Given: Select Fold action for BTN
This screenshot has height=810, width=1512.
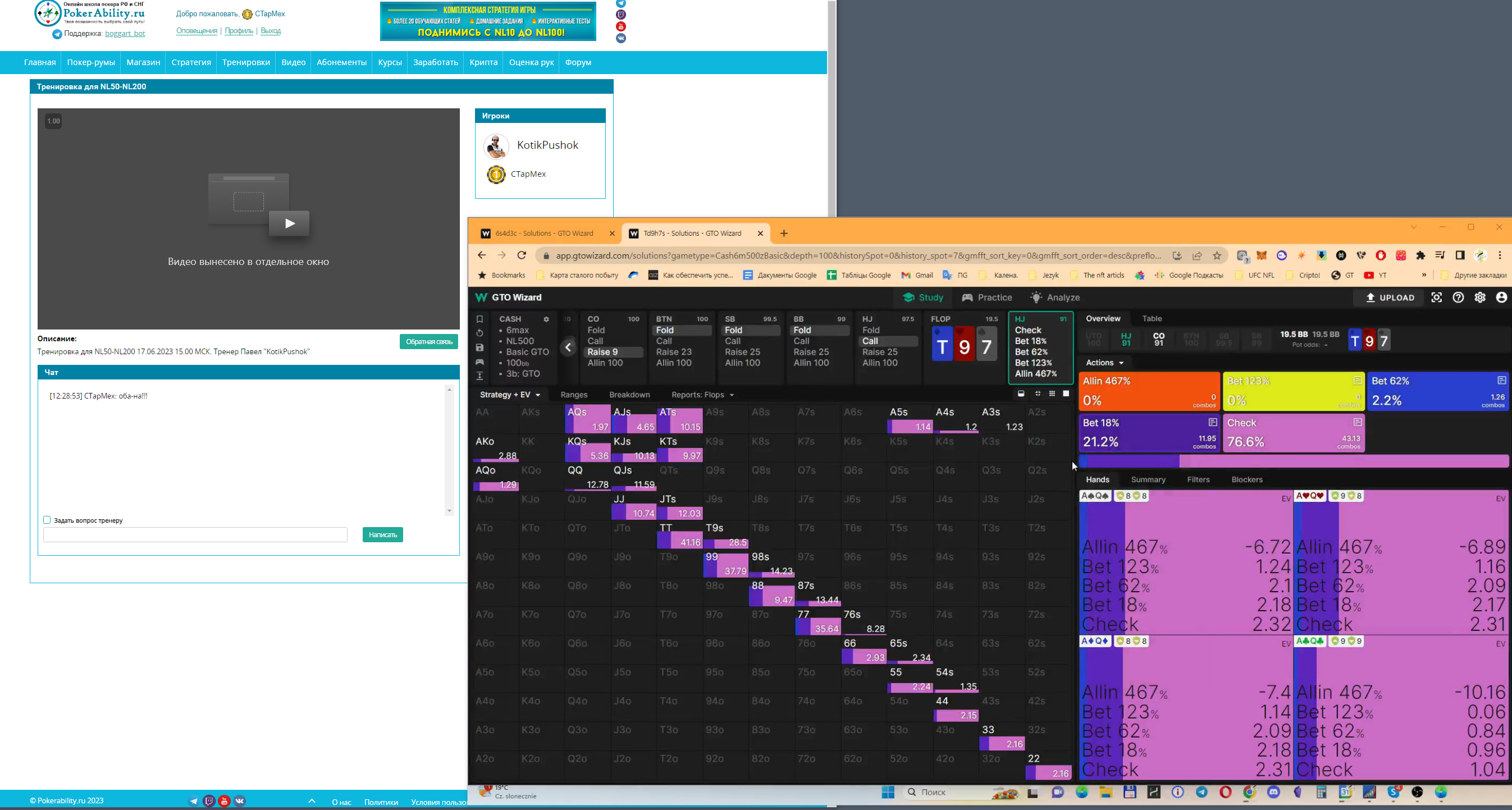Looking at the screenshot, I should (682, 330).
